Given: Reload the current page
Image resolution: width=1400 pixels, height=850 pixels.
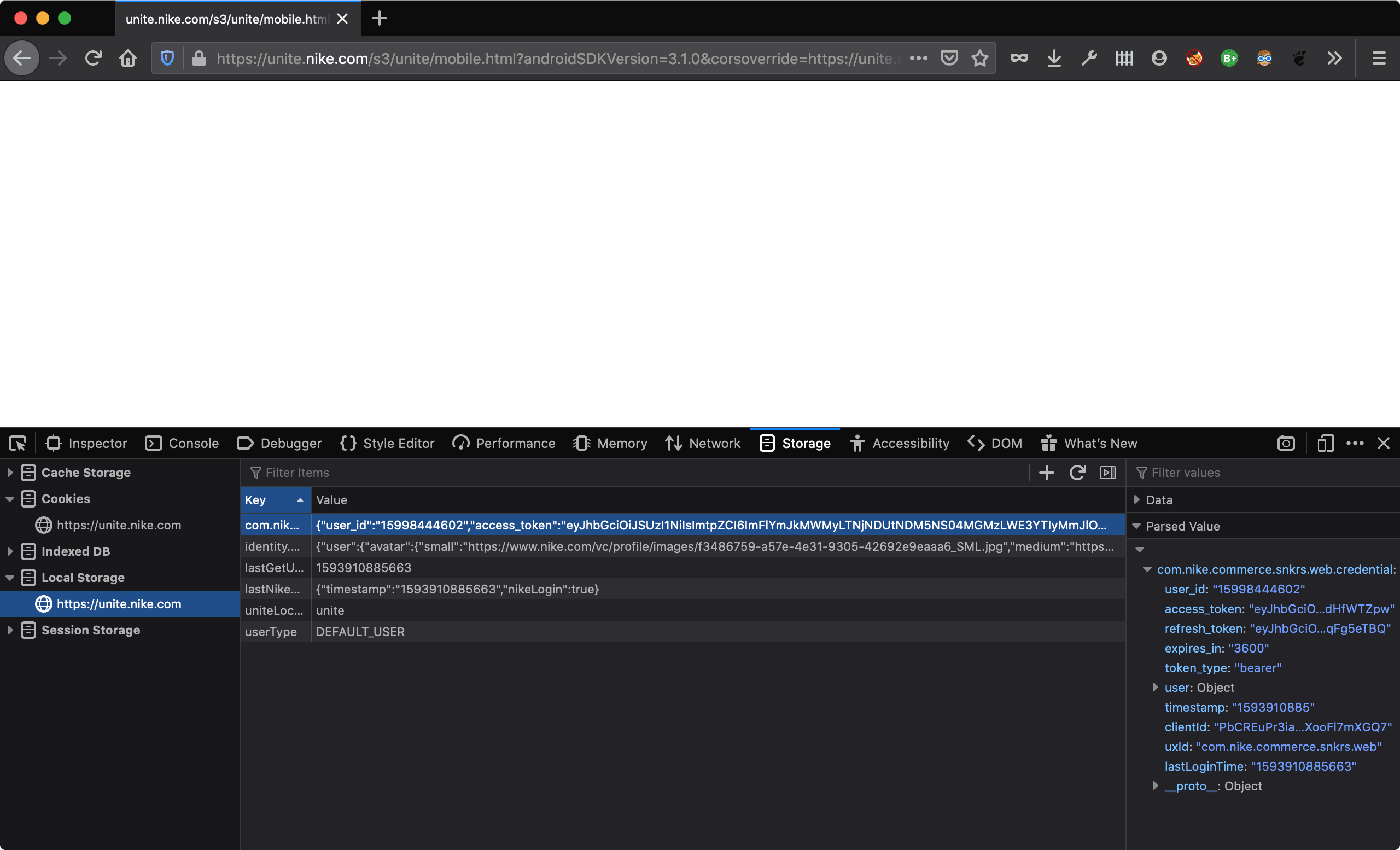Looking at the screenshot, I should [x=93, y=58].
